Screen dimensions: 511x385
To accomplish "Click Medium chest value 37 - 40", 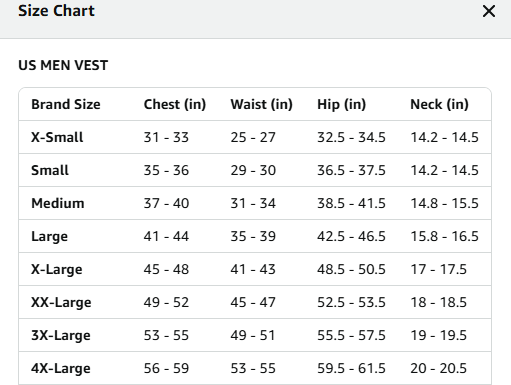I will [166, 203].
